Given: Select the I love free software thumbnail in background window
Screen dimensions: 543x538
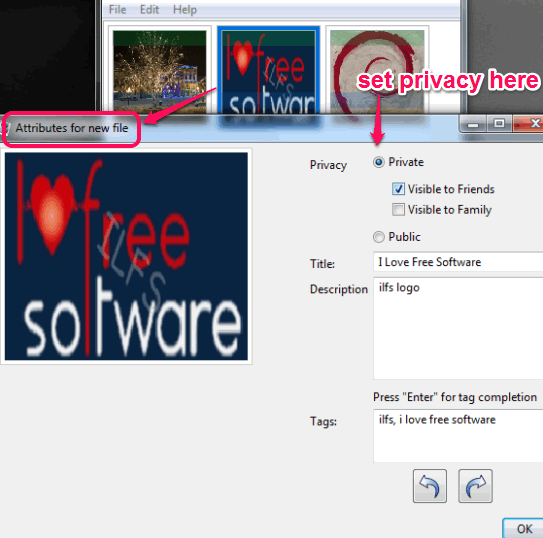Looking at the screenshot, I should coord(269,71).
